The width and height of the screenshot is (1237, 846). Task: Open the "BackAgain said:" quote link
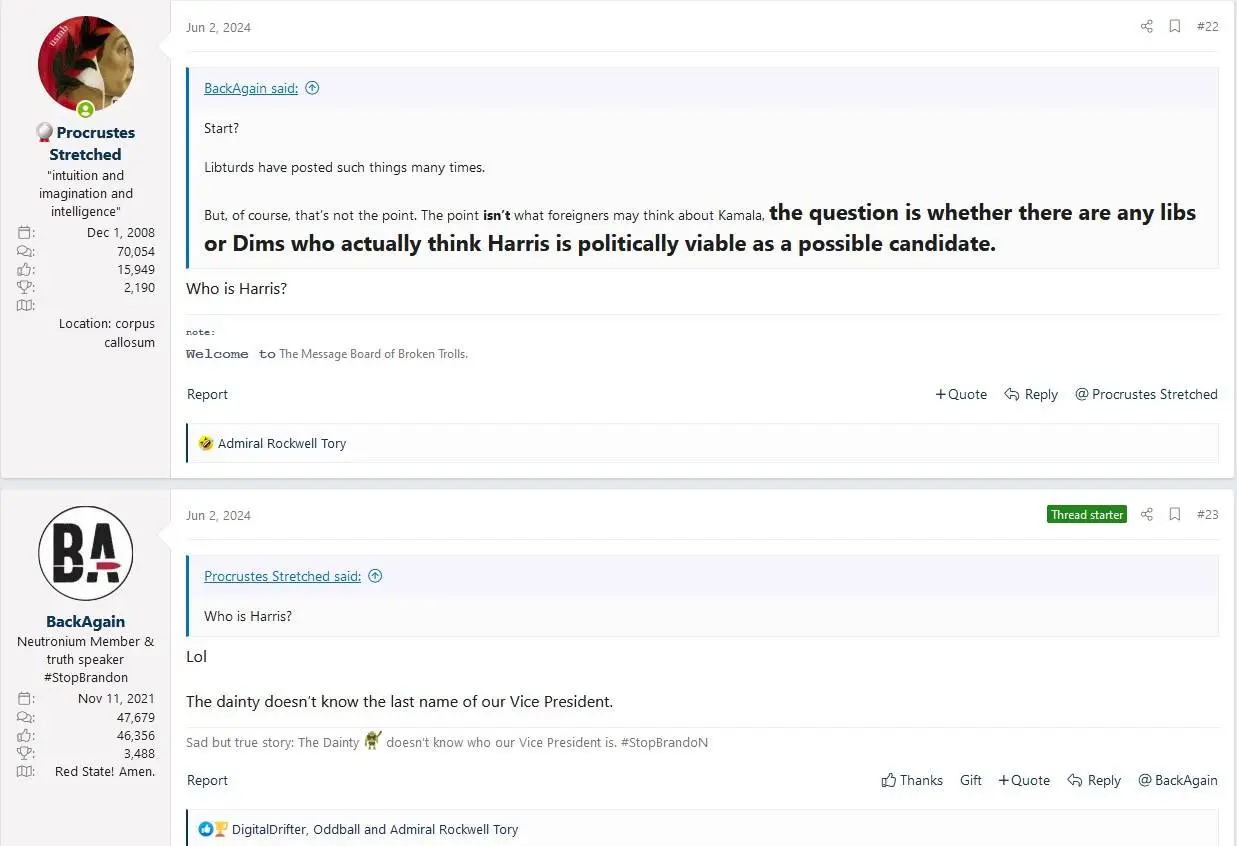click(x=251, y=88)
